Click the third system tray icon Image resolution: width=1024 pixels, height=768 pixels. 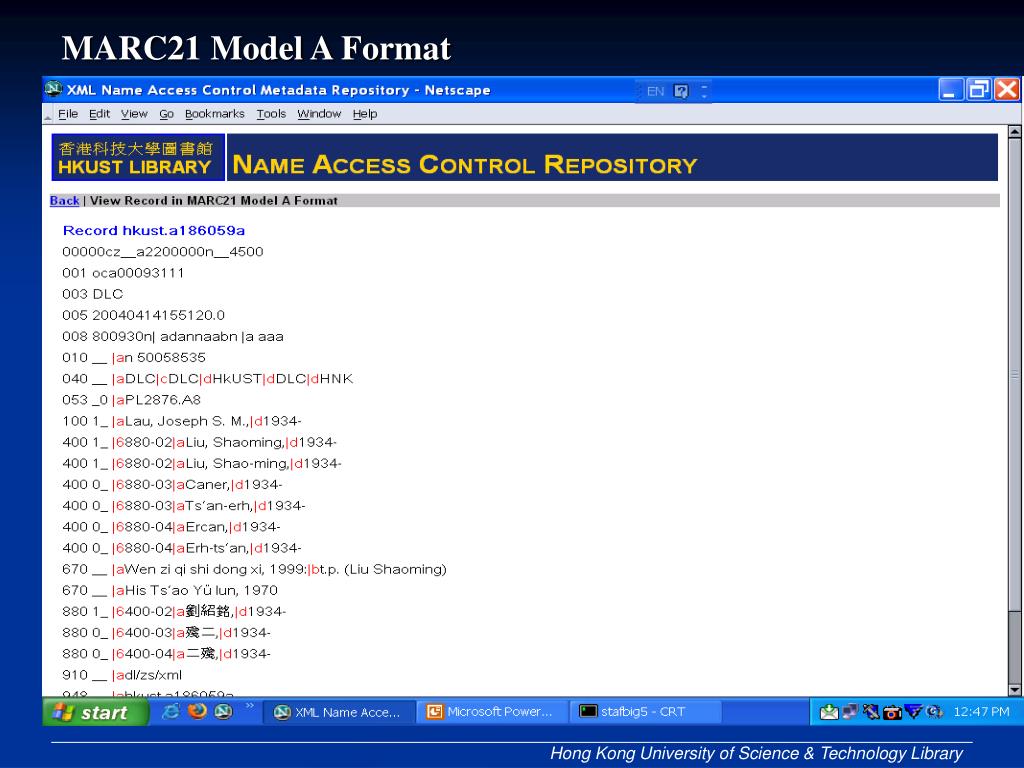pyautogui.click(x=871, y=711)
